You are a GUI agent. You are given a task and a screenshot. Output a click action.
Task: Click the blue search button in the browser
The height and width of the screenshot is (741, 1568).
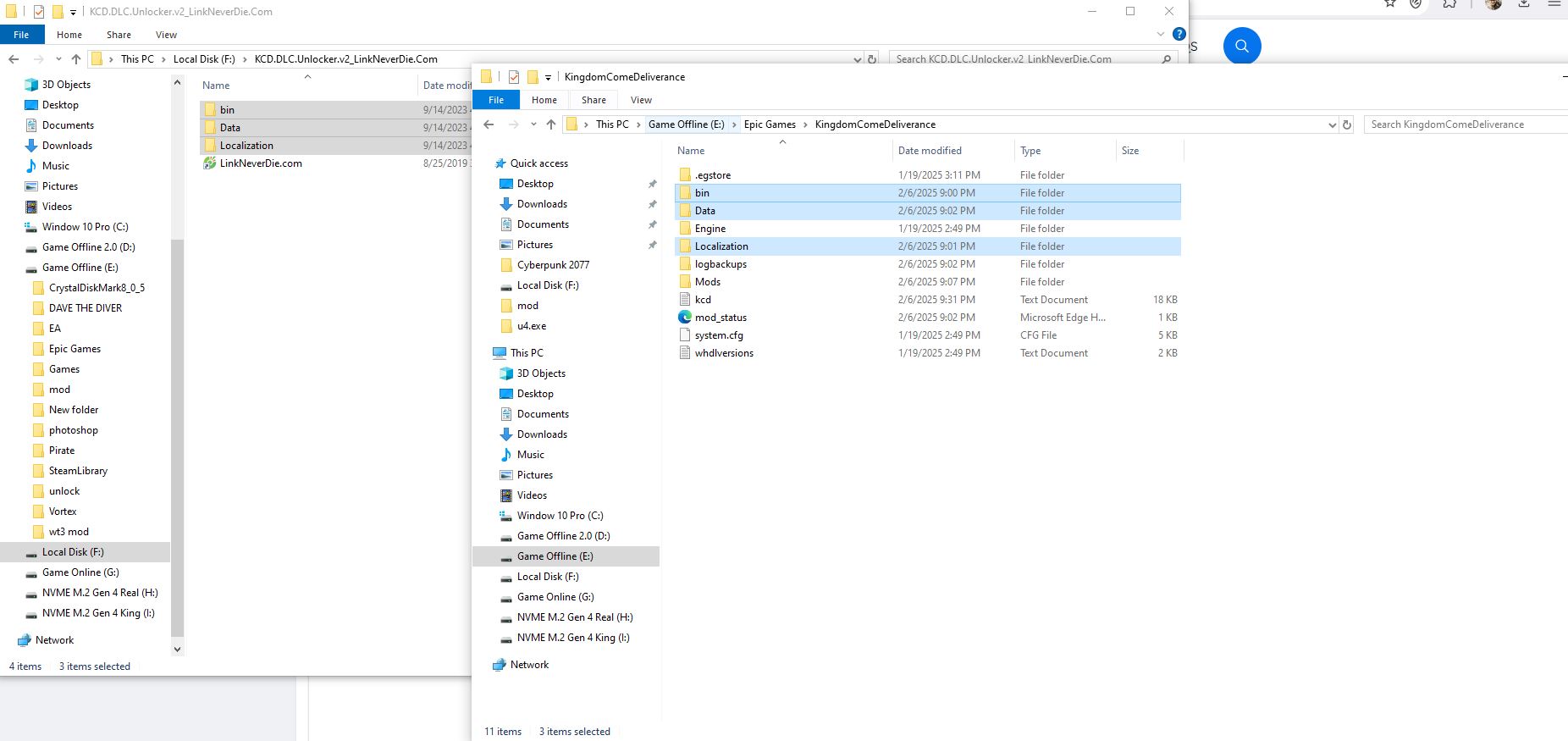(1241, 46)
